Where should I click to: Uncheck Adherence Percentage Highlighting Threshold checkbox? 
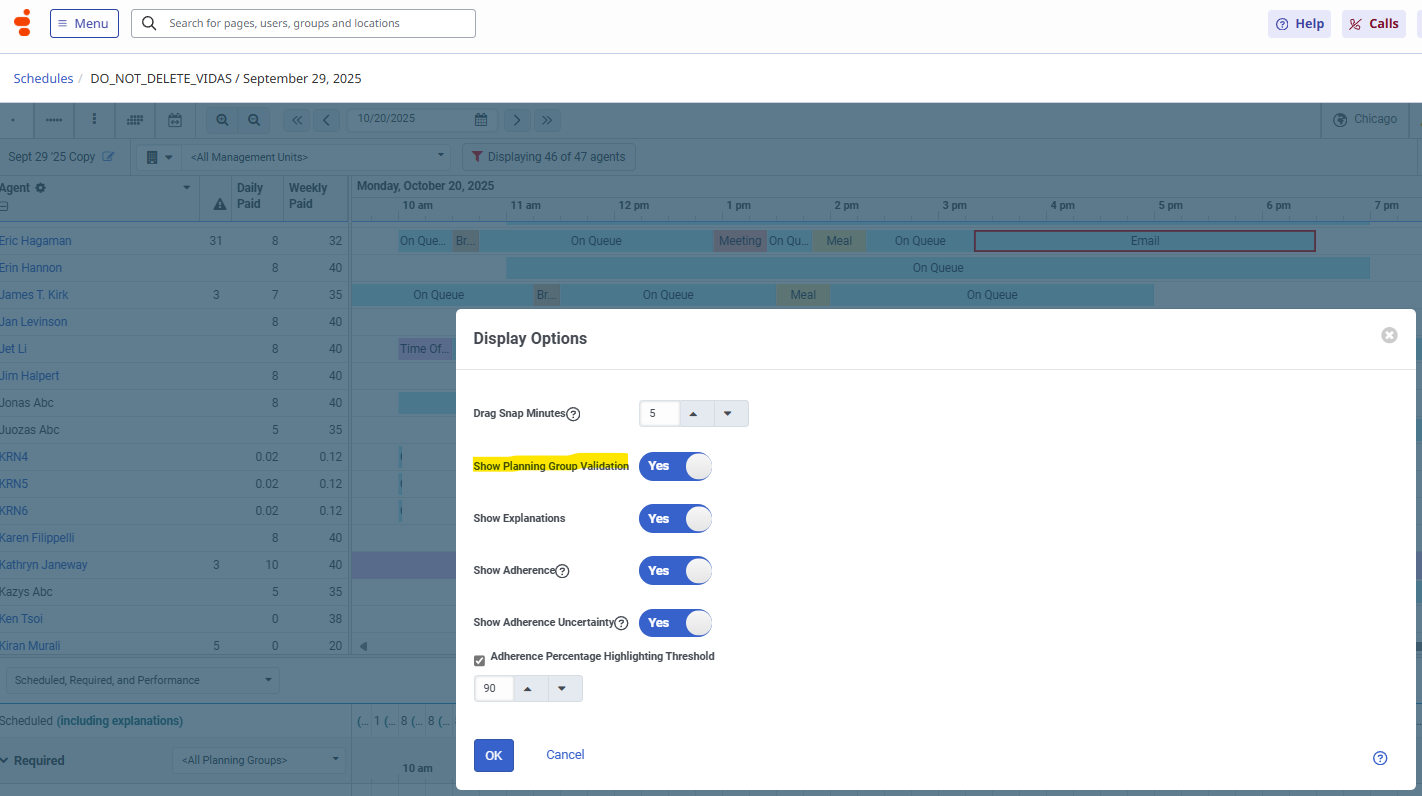(480, 660)
